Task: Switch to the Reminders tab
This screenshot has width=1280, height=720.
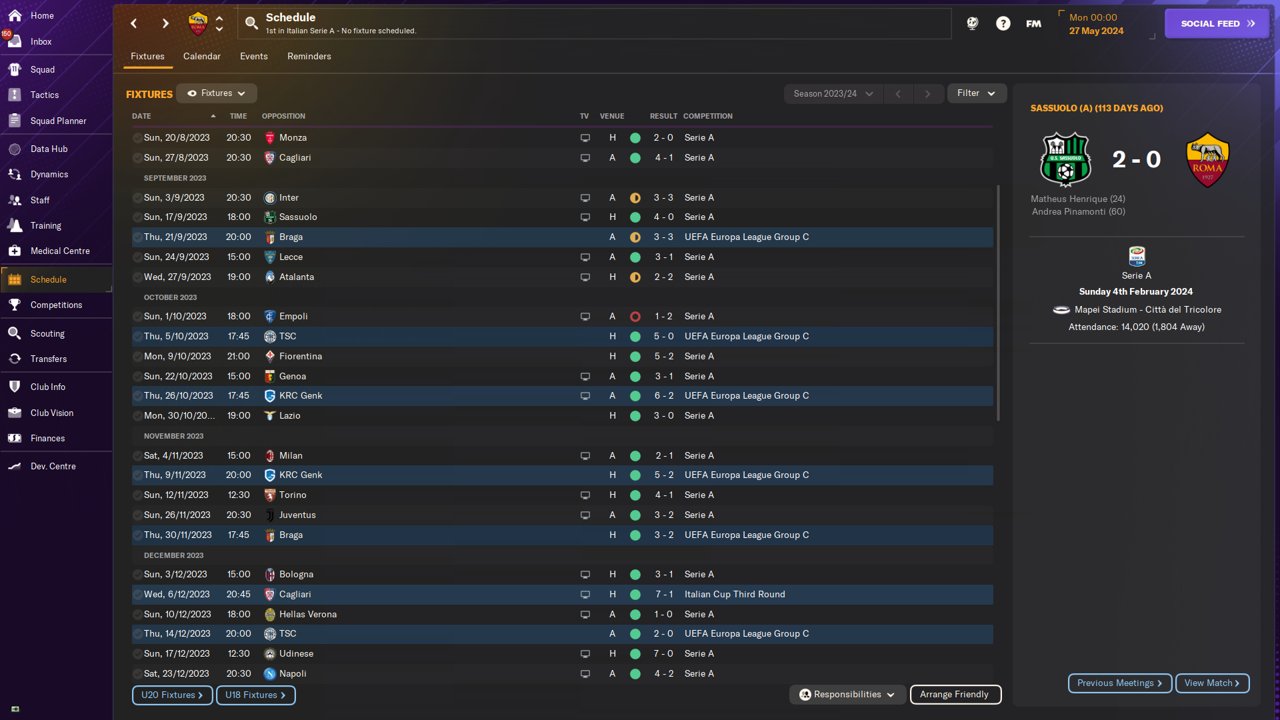Action: [309, 56]
